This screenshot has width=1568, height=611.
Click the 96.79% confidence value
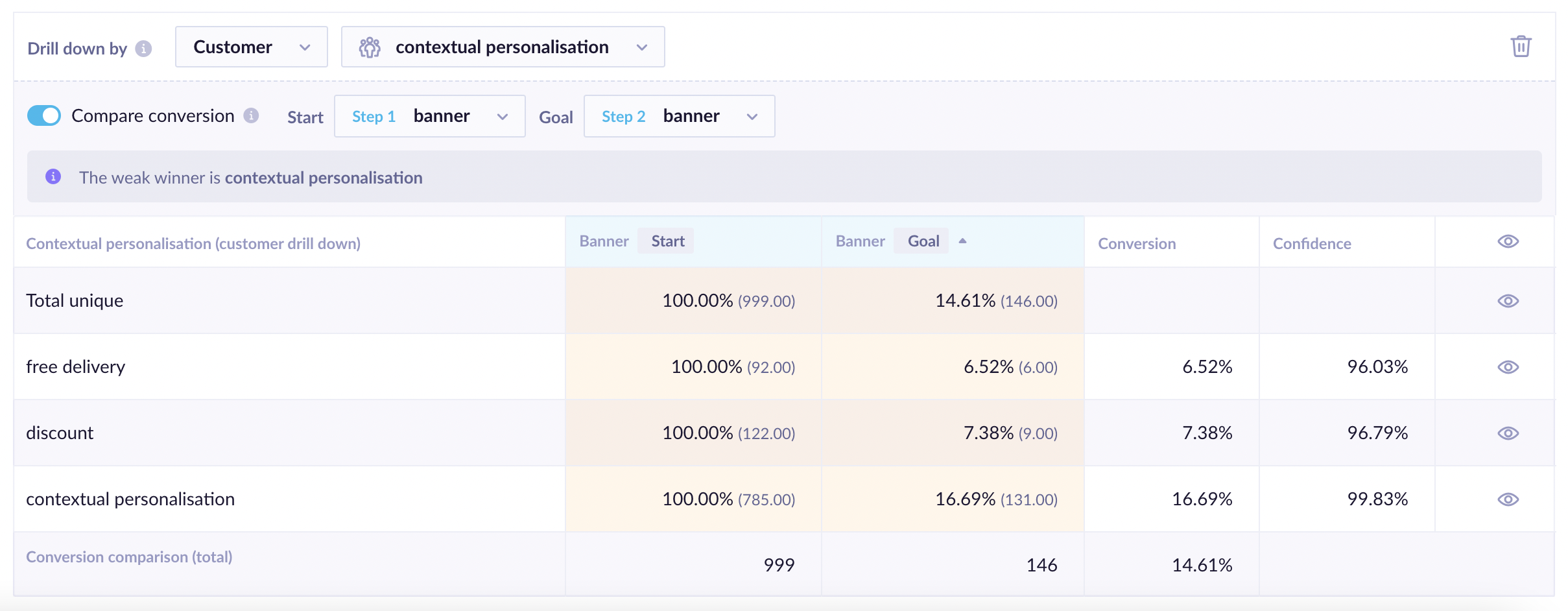(x=1377, y=433)
